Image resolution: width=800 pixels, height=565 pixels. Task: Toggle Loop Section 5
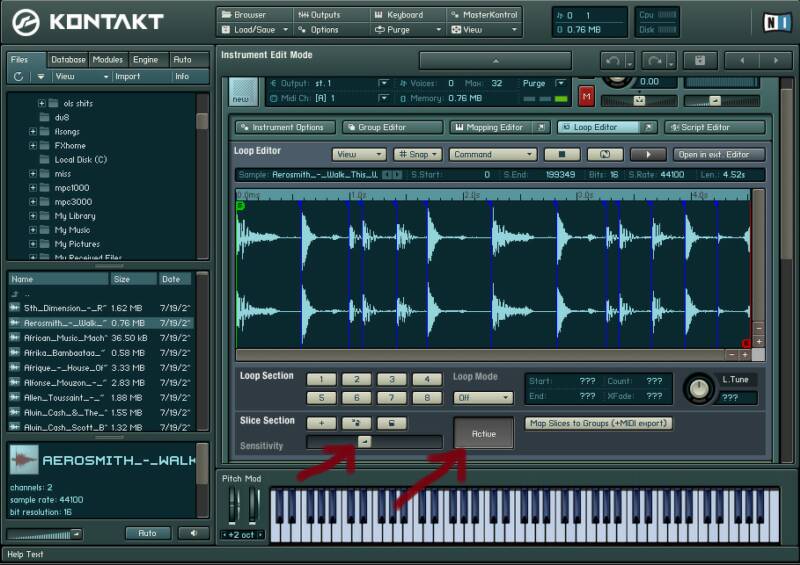[321, 398]
